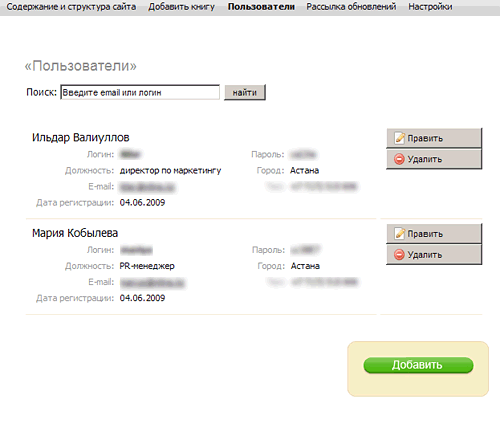Click Удалить button for Ильдар Валиуллов
The image size is (500, 432).
click(x=434, y=159)
